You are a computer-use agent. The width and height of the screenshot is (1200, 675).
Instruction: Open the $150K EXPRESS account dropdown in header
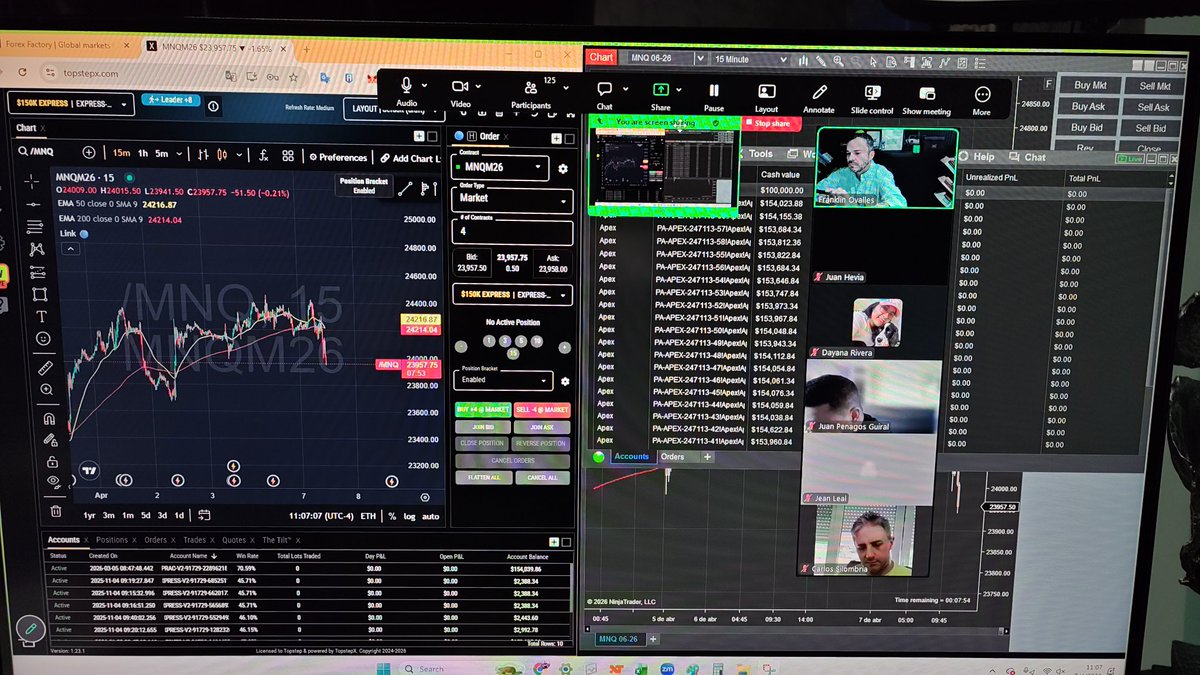tap(71, 103)
